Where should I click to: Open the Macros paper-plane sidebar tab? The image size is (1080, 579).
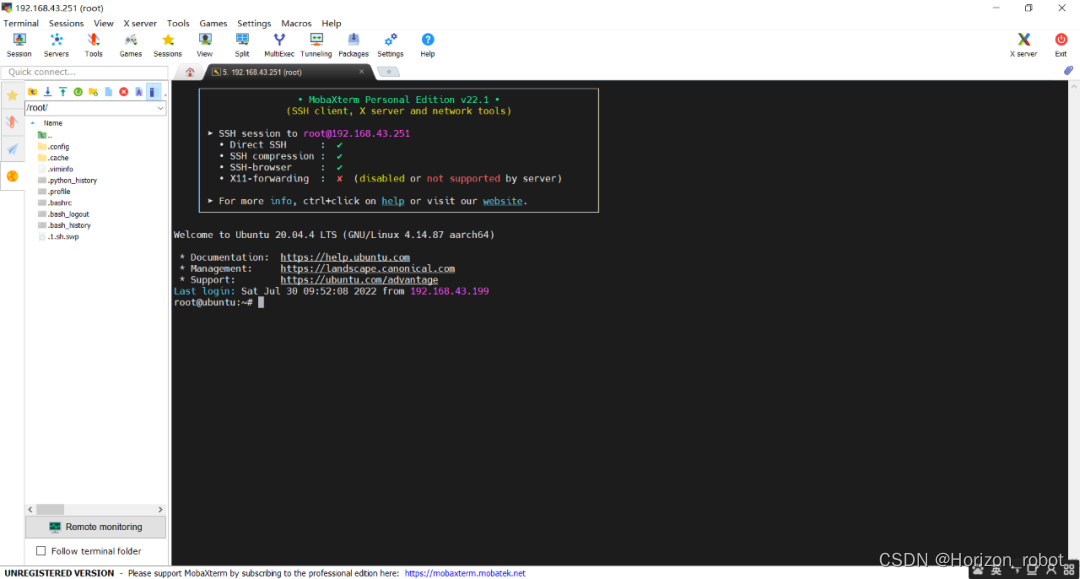[12, 149]
